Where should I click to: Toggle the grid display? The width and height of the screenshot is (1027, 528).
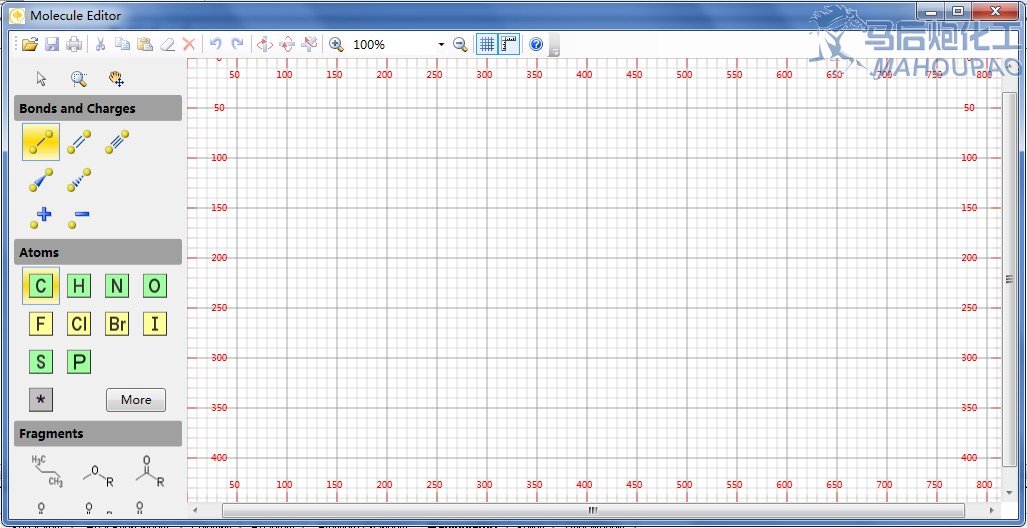pyautogui.click(x=486, y=44)
